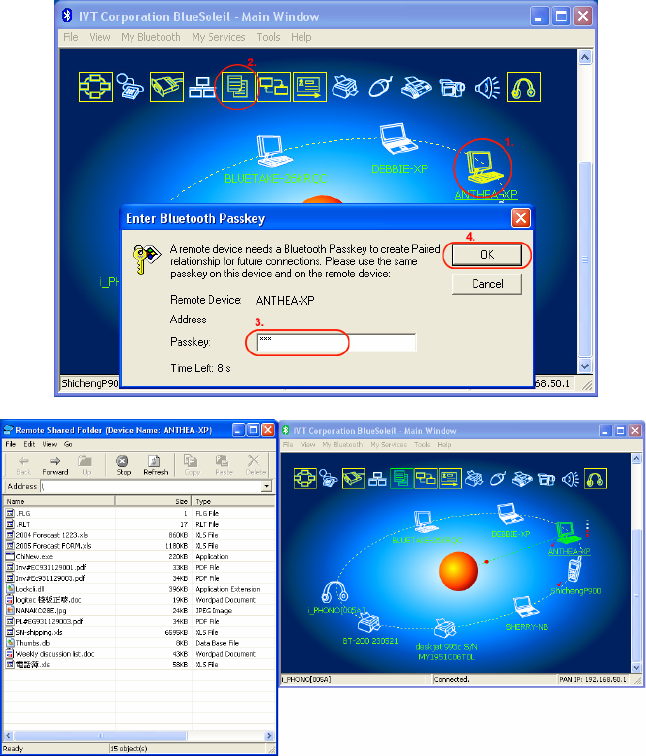Image resolution: width=646 pixels, height=756 pixels.
Task: Click Refresh in Remote Shared Folder toolbar
Action: point(155,465)
